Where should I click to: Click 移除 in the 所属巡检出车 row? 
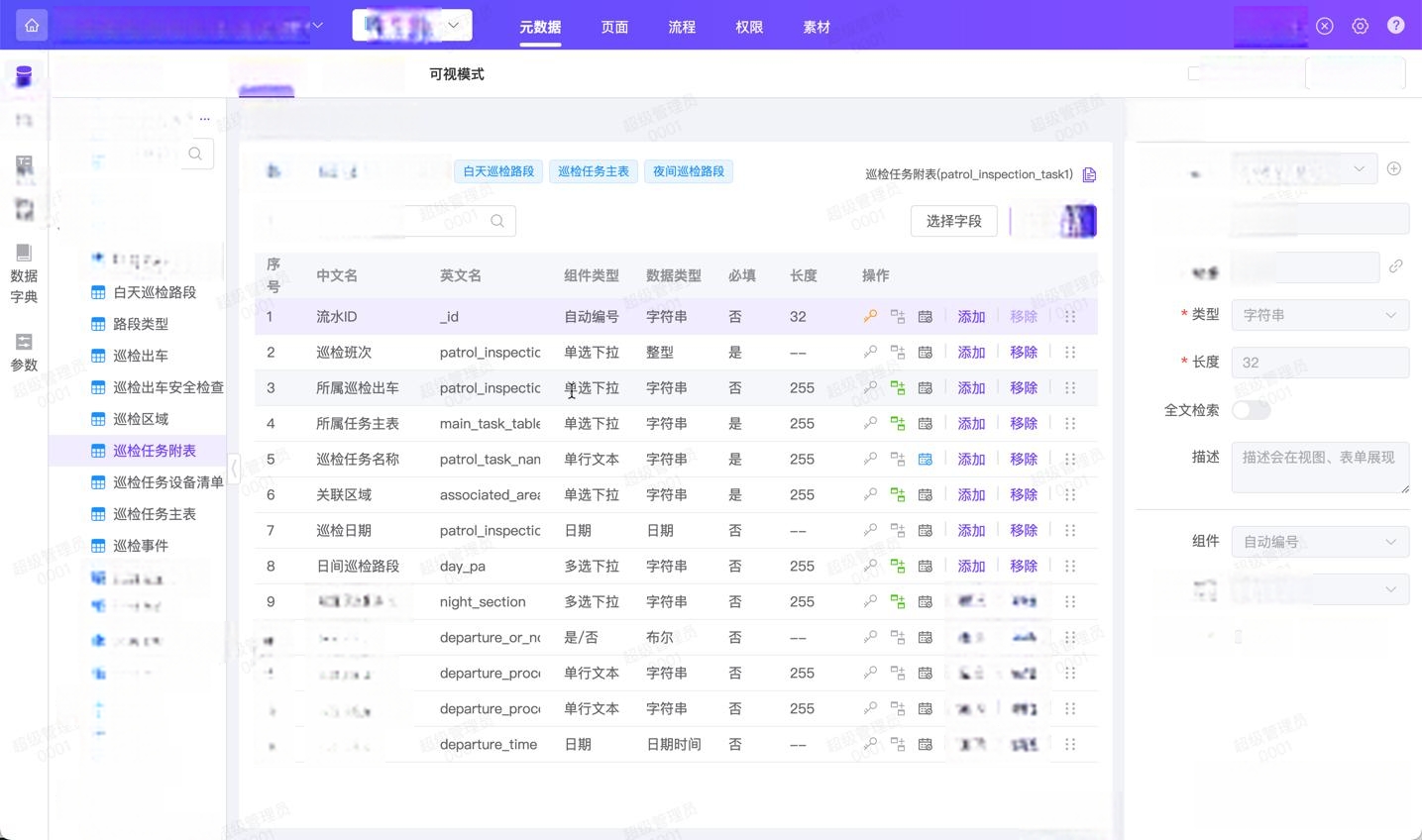click(1024, 388)
